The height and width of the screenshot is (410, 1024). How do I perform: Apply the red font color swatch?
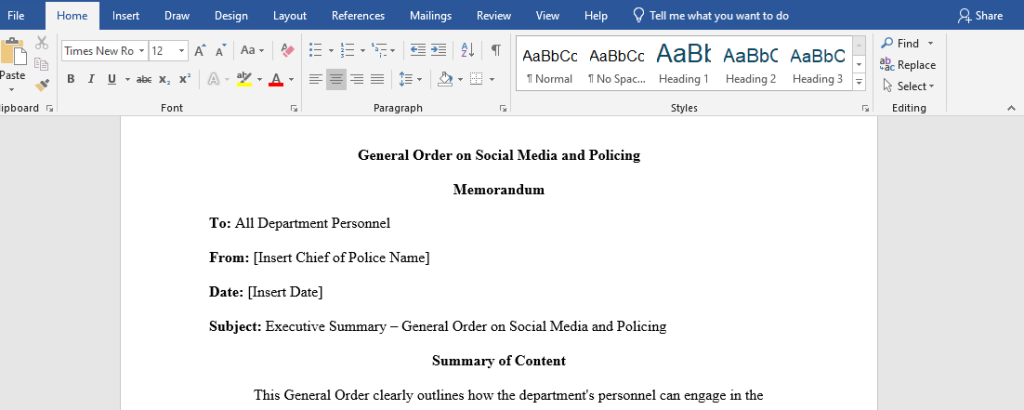tap(276, 79)
